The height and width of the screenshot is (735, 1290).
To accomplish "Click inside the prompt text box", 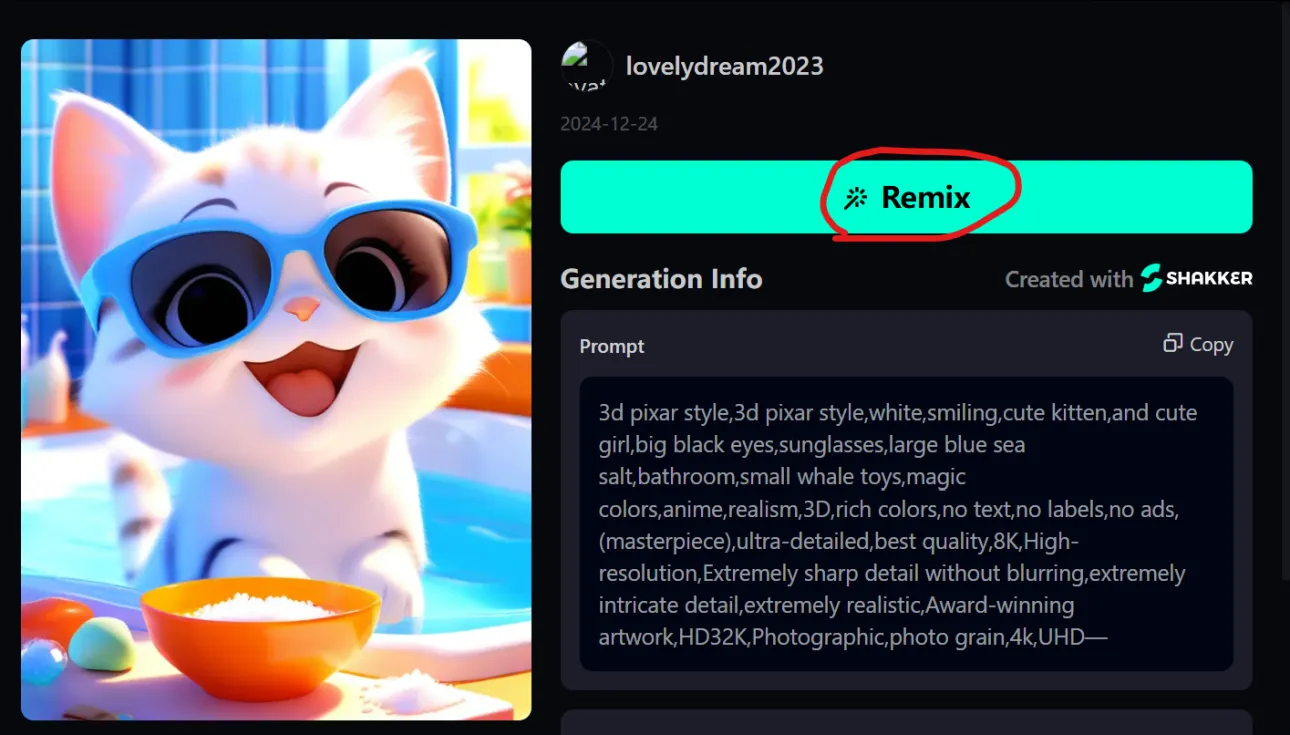I will point(906,524).
